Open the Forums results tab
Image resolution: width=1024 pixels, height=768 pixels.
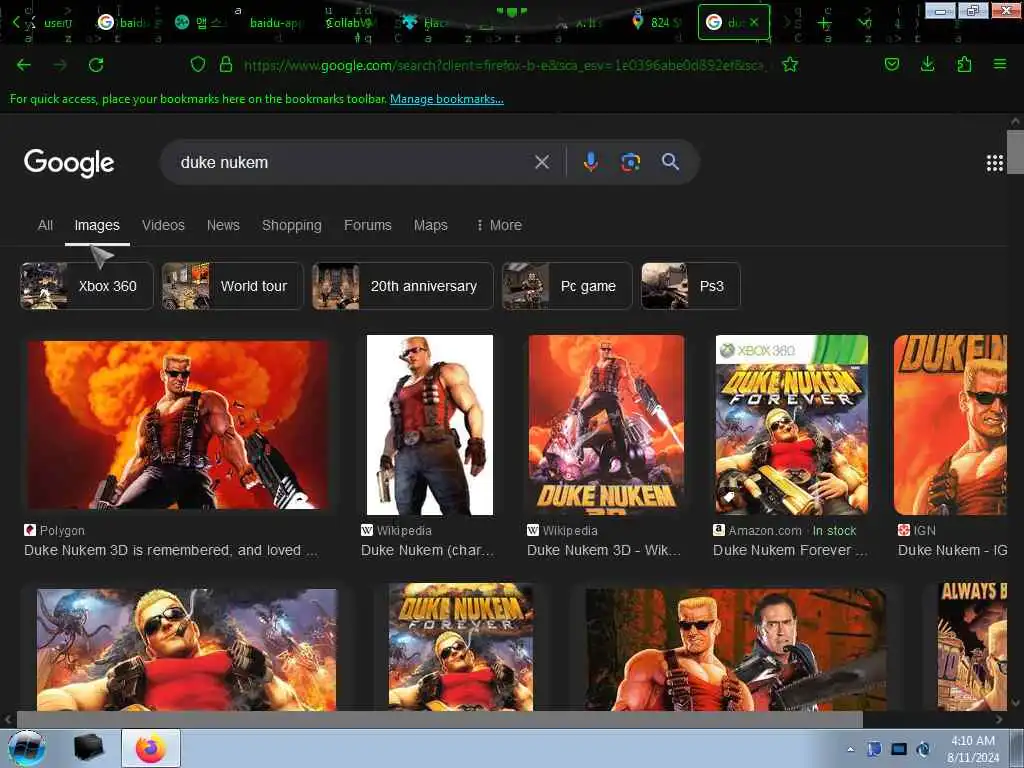pos(368,225)
